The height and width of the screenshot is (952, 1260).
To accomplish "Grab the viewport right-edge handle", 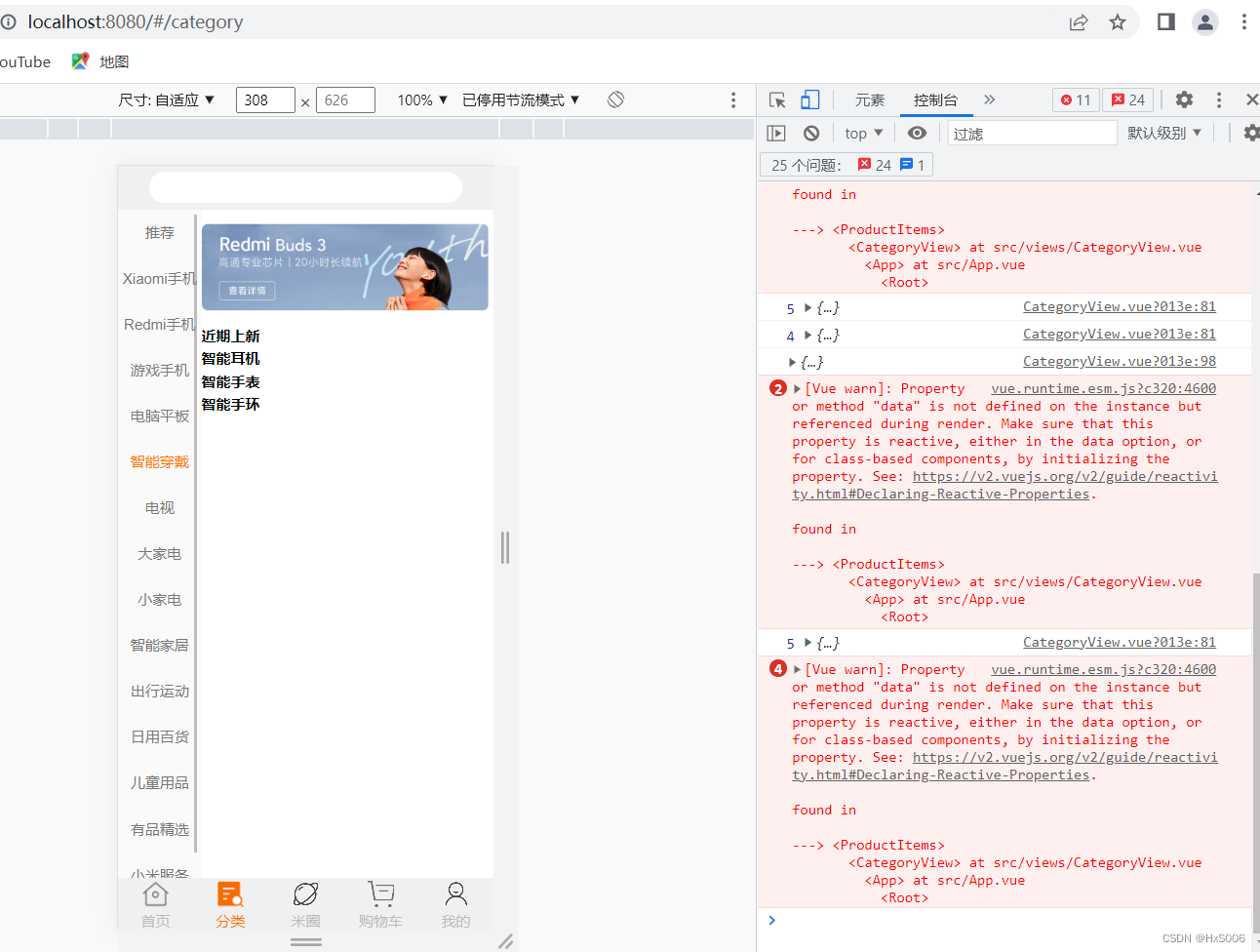I will tap(505, 547).
